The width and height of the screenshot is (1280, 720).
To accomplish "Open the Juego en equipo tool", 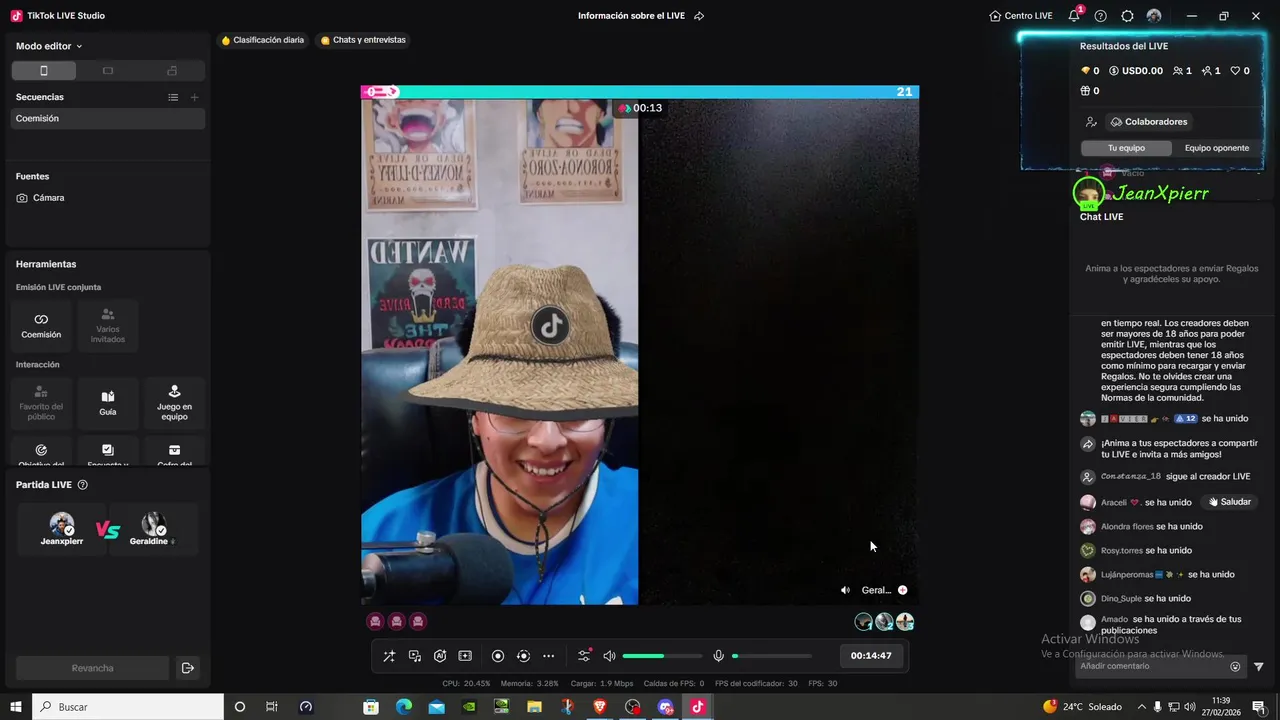I will coord(174,402).
